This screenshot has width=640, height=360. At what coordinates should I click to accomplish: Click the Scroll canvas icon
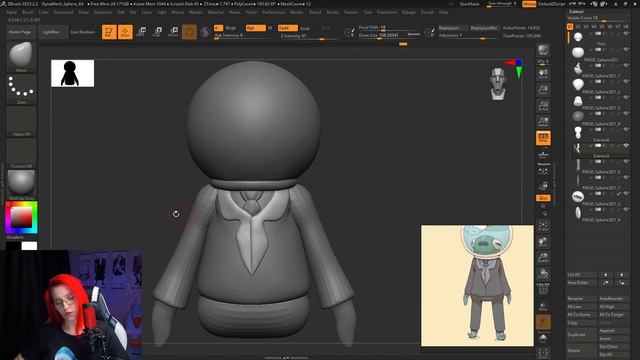click(543, 74)
